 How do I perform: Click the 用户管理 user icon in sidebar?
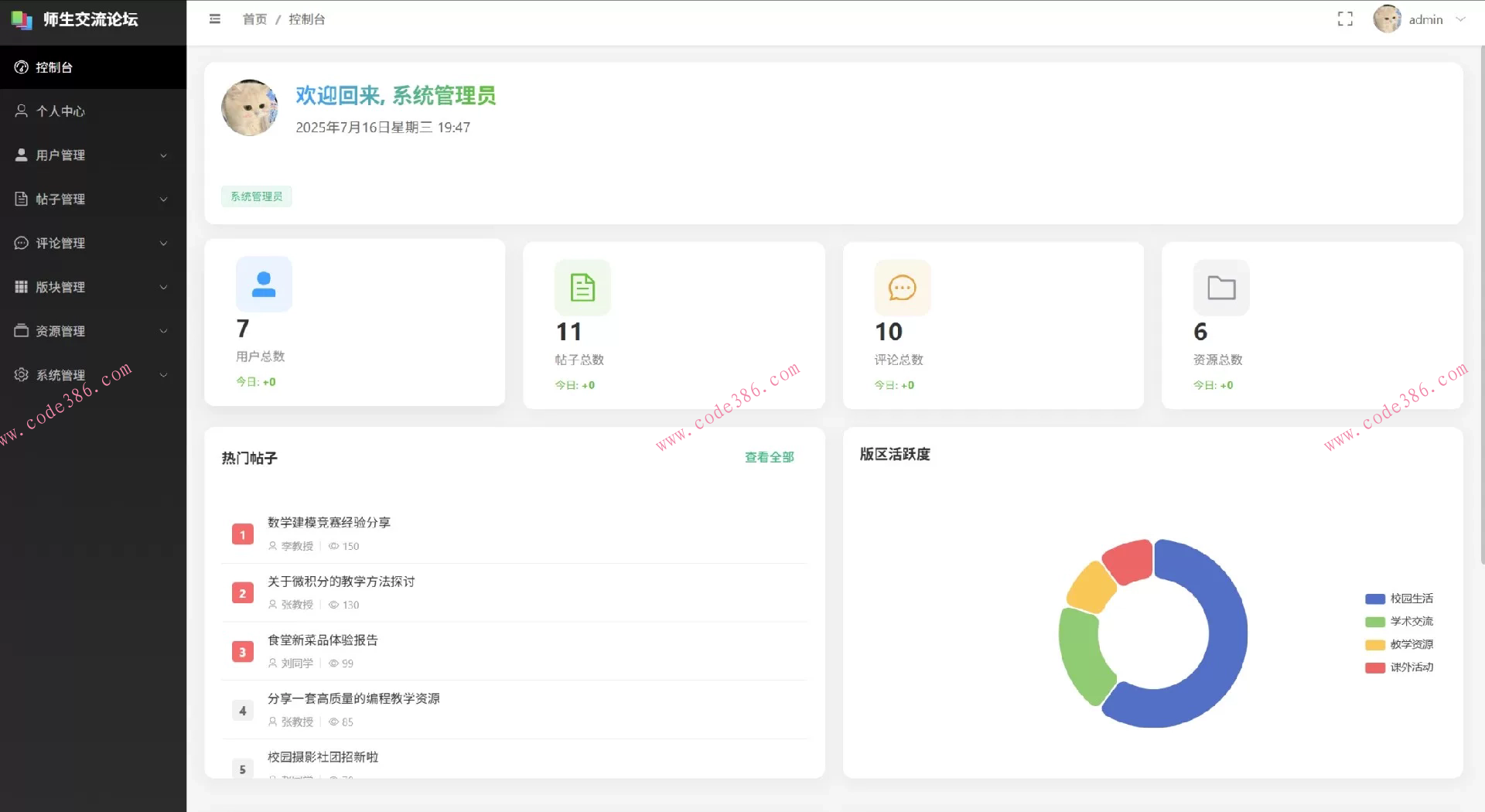pyautogui.click(x=20, y=154)
